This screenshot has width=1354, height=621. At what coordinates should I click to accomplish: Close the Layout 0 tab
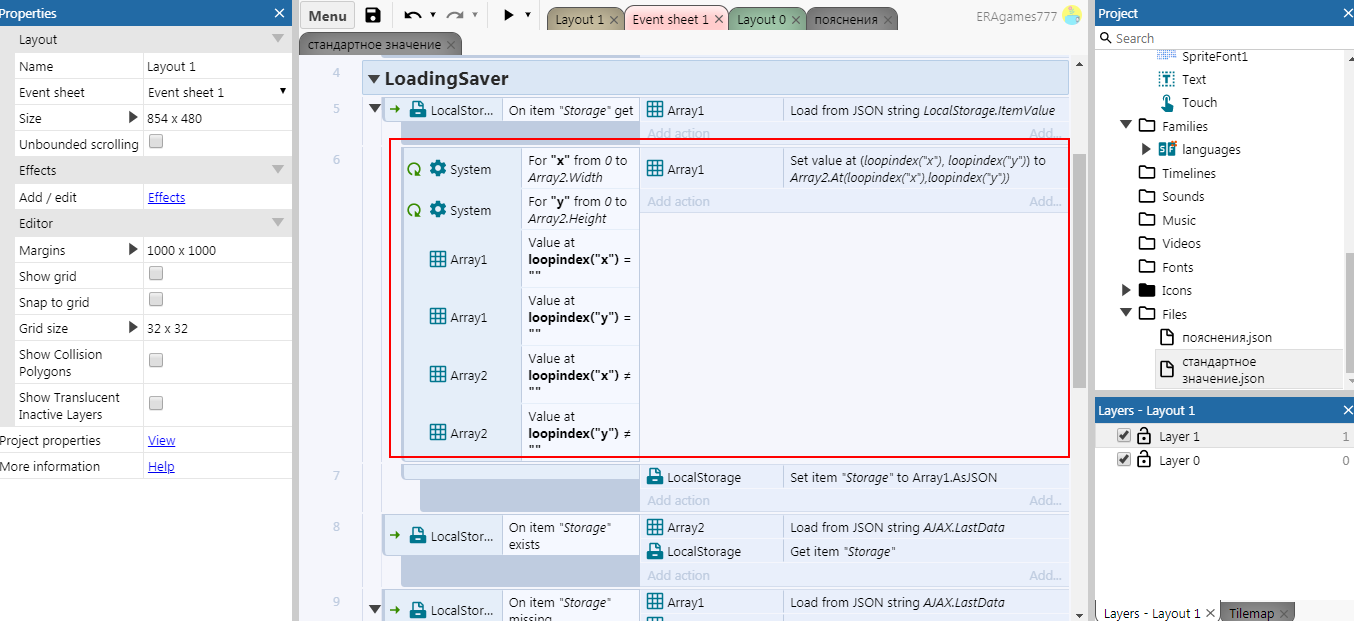(x=796, y=19)
